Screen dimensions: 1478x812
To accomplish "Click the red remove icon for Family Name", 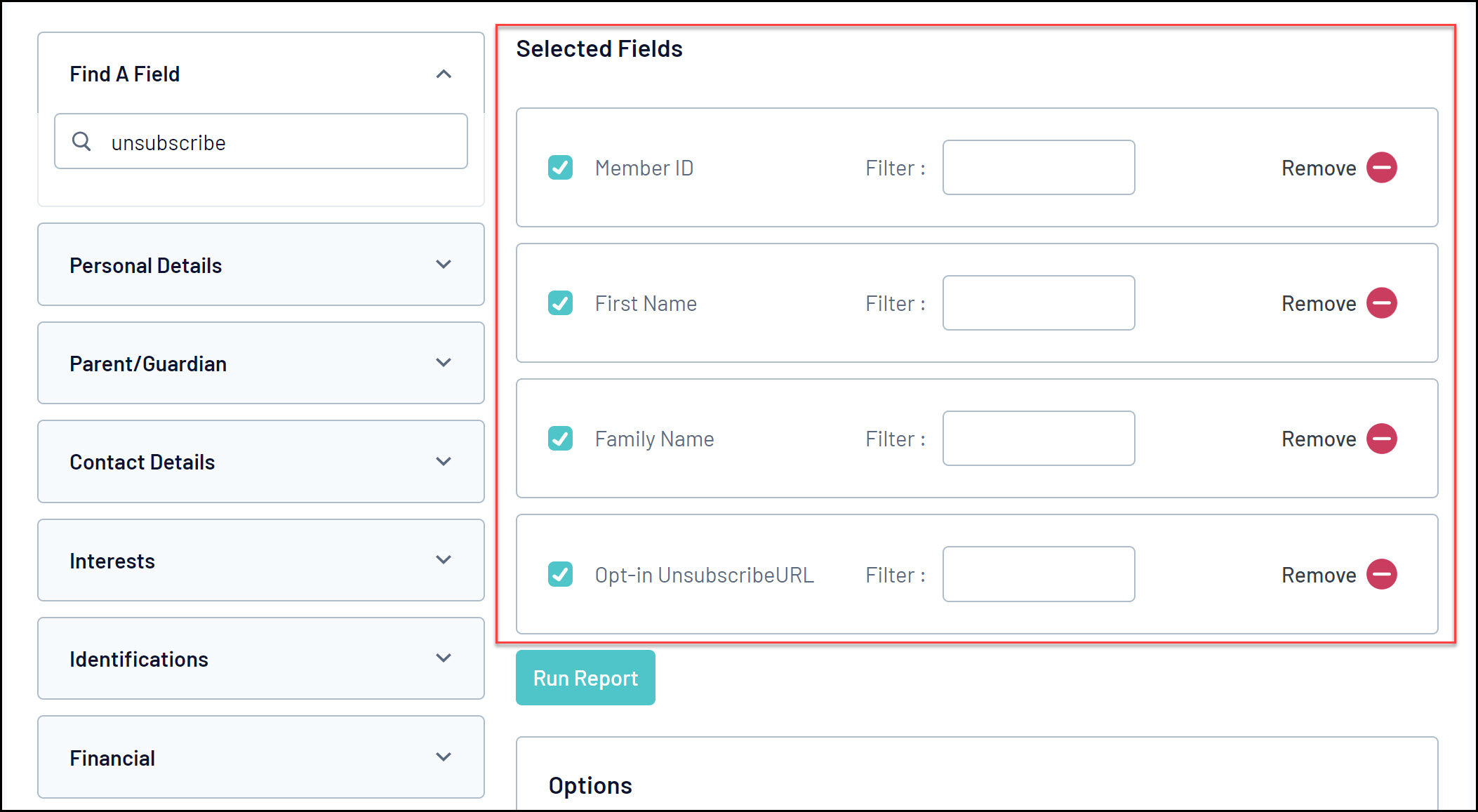I will click(1381, 439).
